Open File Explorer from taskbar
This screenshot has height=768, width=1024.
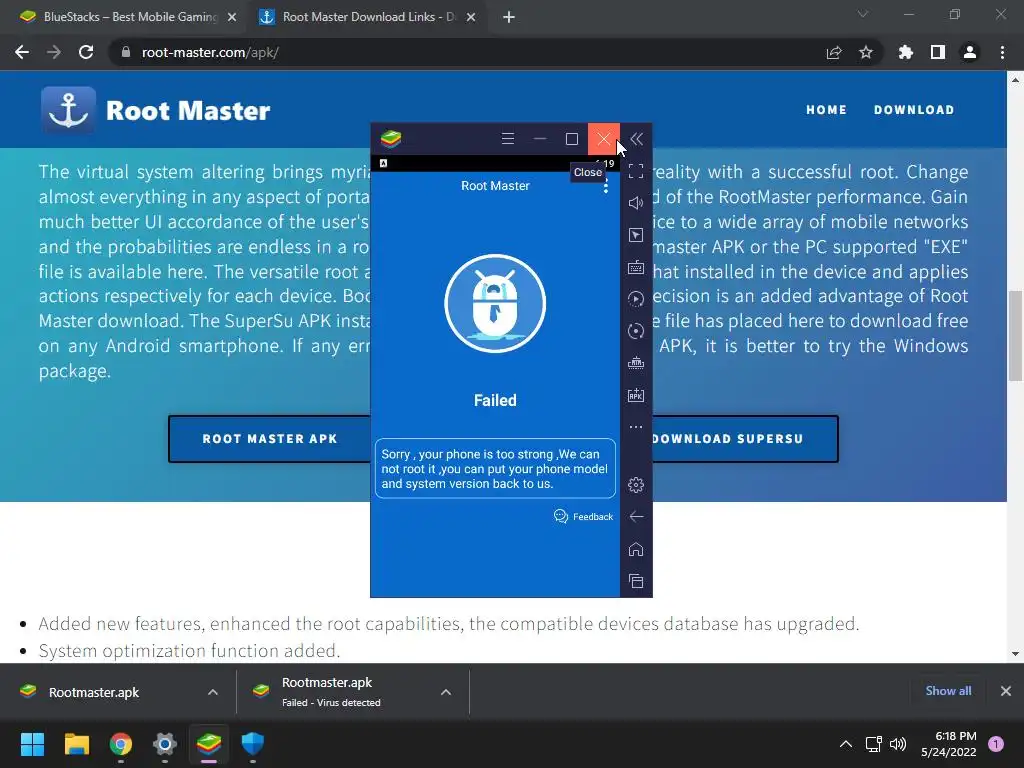tap(76, 744)
